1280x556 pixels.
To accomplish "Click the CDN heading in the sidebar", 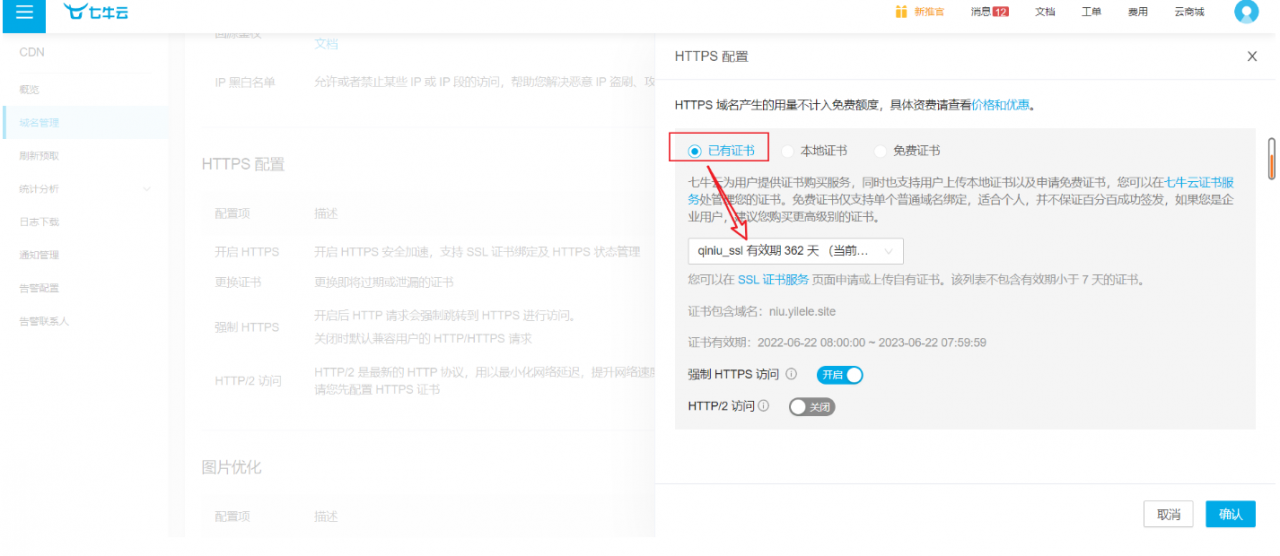I will pos(32,52).
